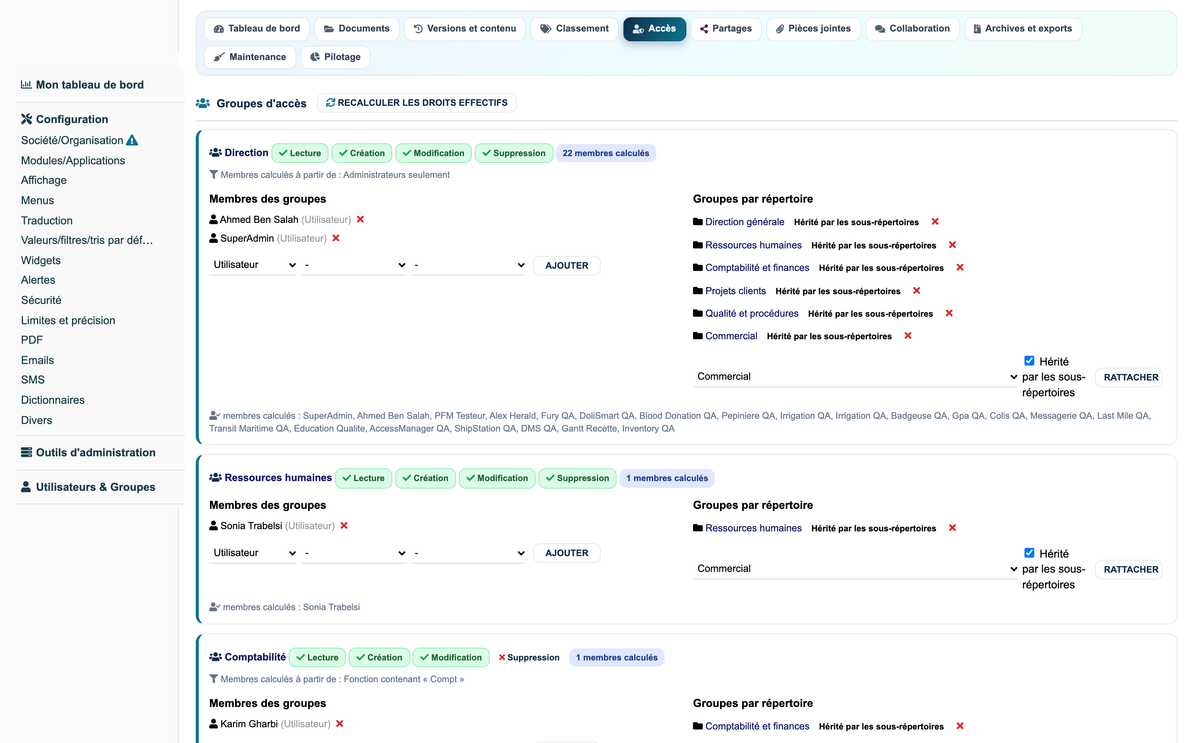Click the Société/Organisation warning icon
Screen dimensions: 1200x743
[132, 141]
